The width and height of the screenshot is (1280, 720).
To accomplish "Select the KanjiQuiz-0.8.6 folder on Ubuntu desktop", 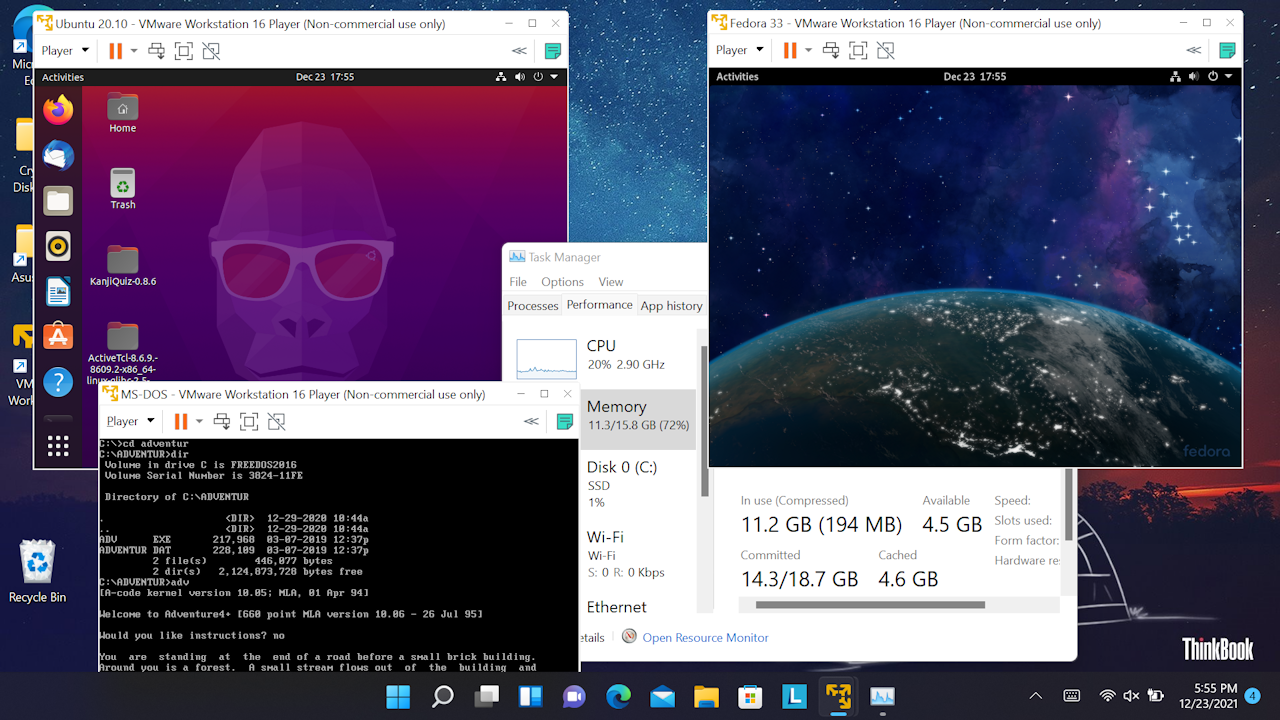I will coord(123,265).
